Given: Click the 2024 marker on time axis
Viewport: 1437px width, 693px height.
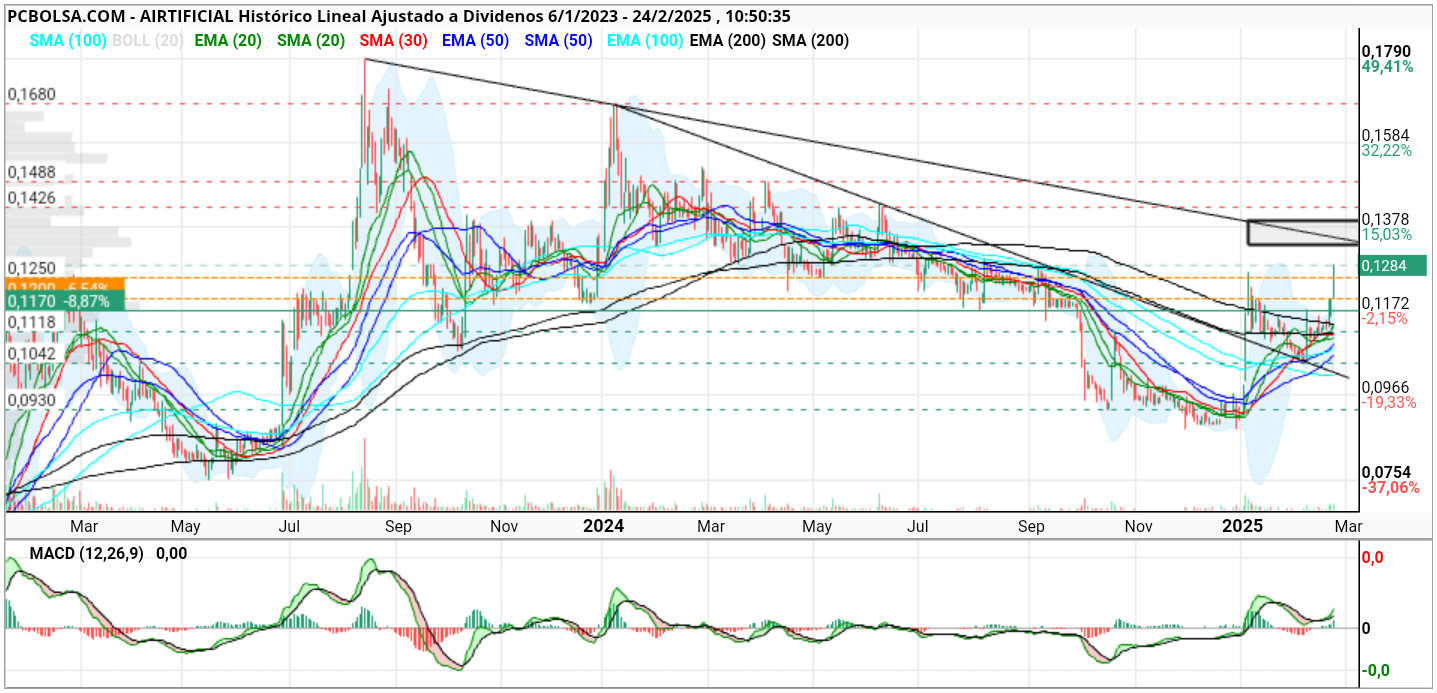Looking at the screenshot, I should tap(604, 525).
